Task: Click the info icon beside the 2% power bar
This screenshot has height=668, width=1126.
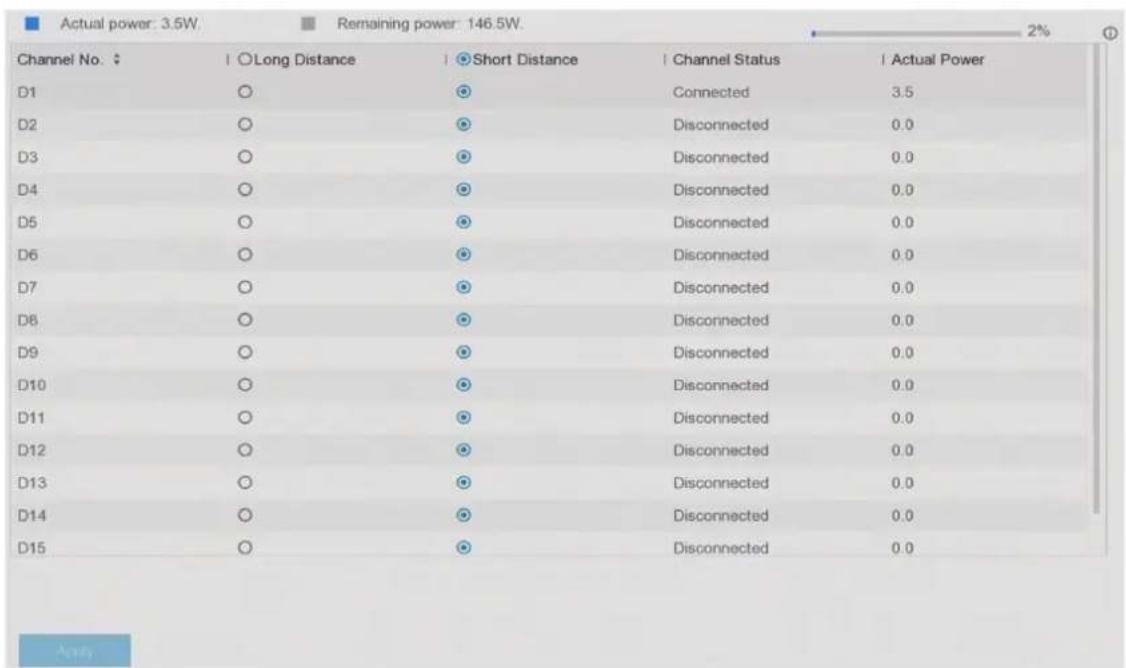Action: point(1110,33)
